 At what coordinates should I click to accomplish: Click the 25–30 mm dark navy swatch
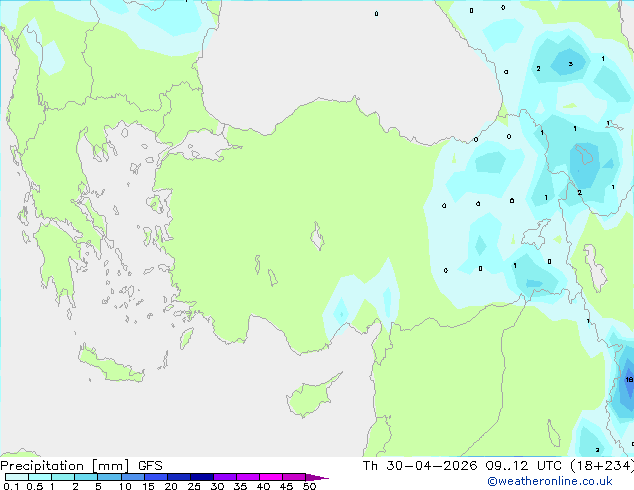(x=201, y=477)
